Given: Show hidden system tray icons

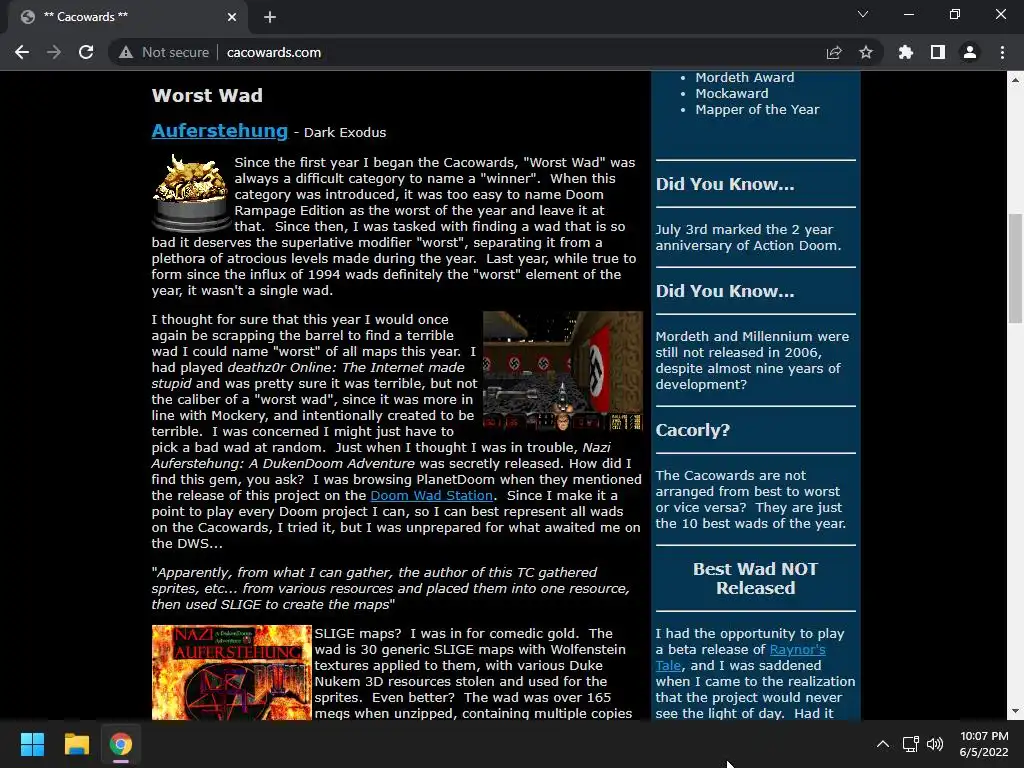Looking at the screenshot, I should pyautogui.click(x=882, y=744).
